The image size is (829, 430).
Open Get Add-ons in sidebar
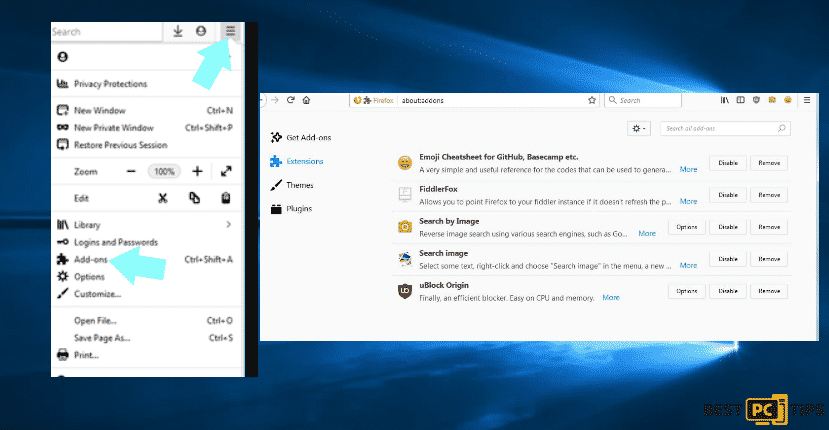click(x=301, y=138)
